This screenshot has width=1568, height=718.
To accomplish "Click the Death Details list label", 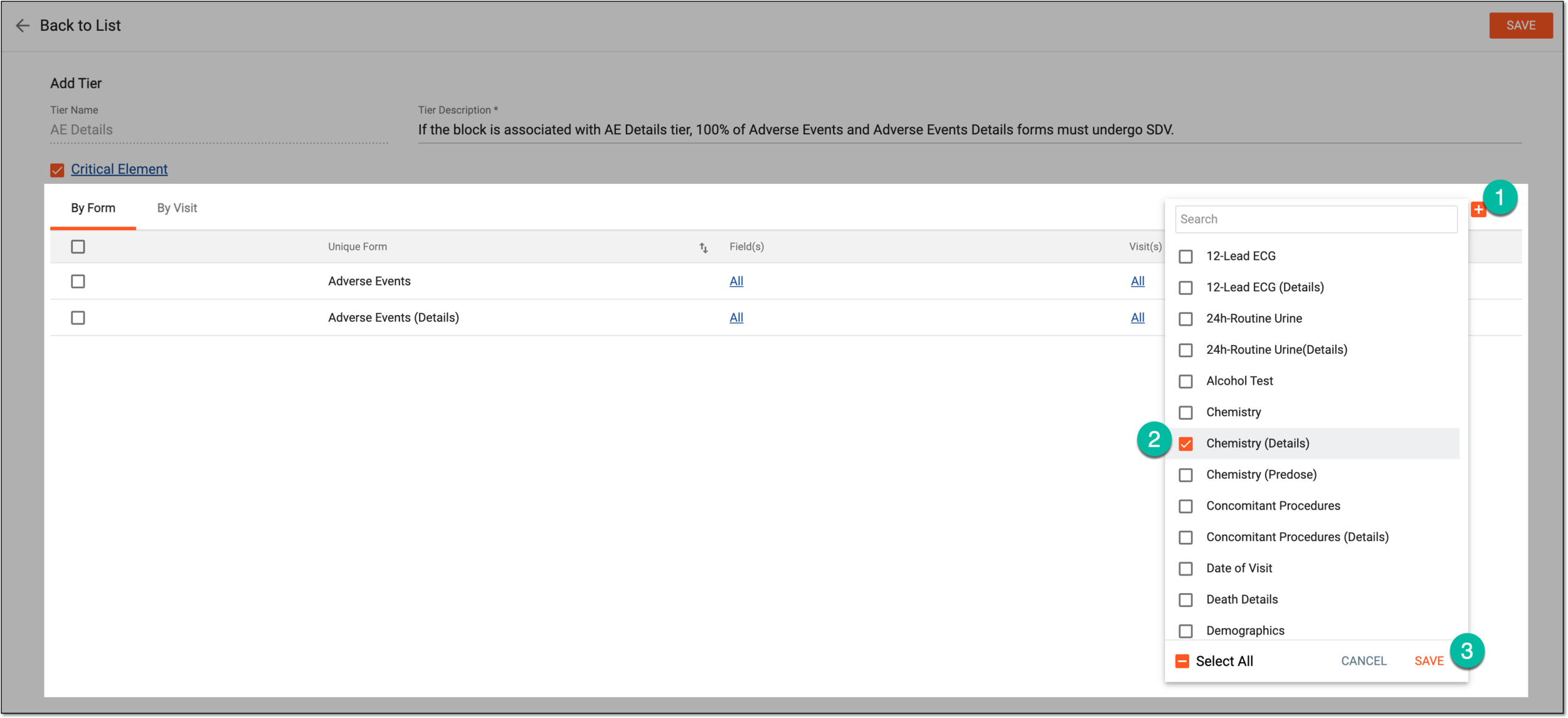I will 1242,599.
